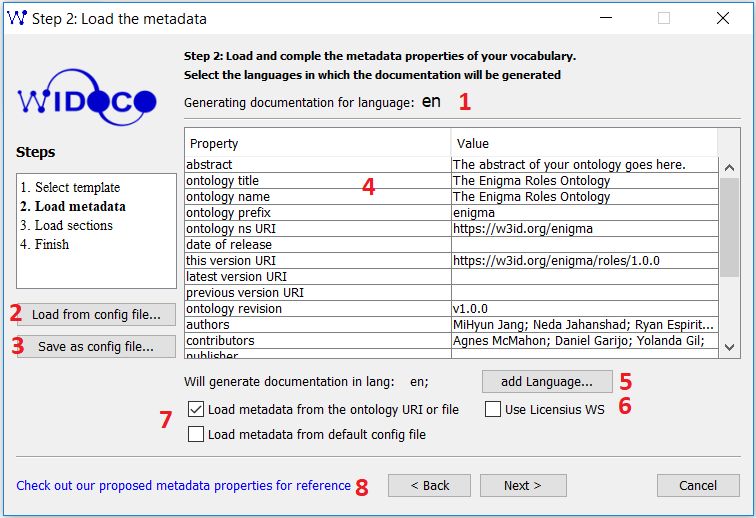This screenshot has height=518, width=756.
Task: Click step '4. Finish' in Steps list
Action: tap(44, 244)
